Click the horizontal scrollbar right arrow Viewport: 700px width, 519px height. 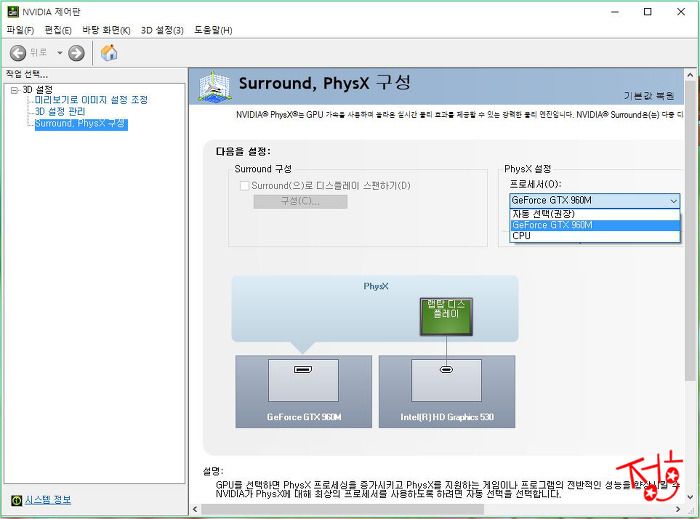(x=678, y=509)
